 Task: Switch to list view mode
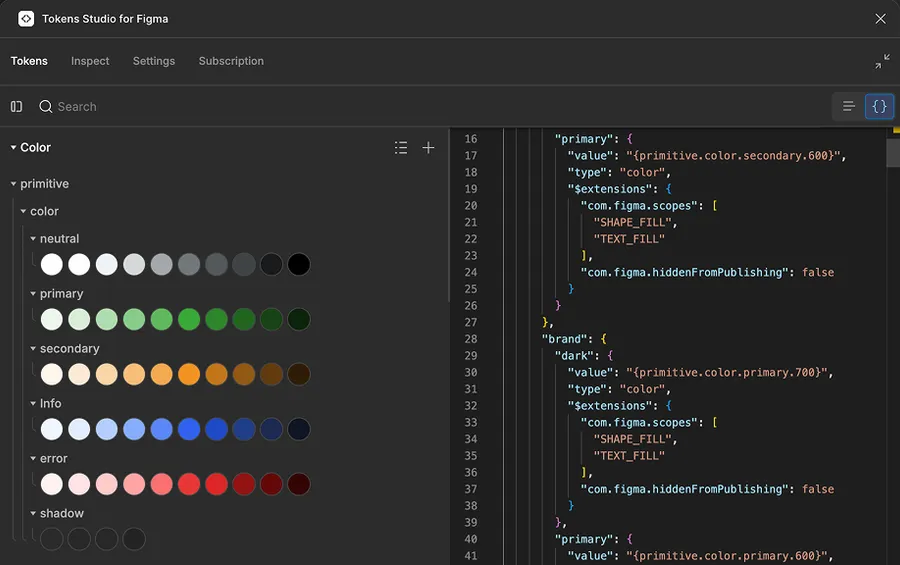[x=849, y=106]
